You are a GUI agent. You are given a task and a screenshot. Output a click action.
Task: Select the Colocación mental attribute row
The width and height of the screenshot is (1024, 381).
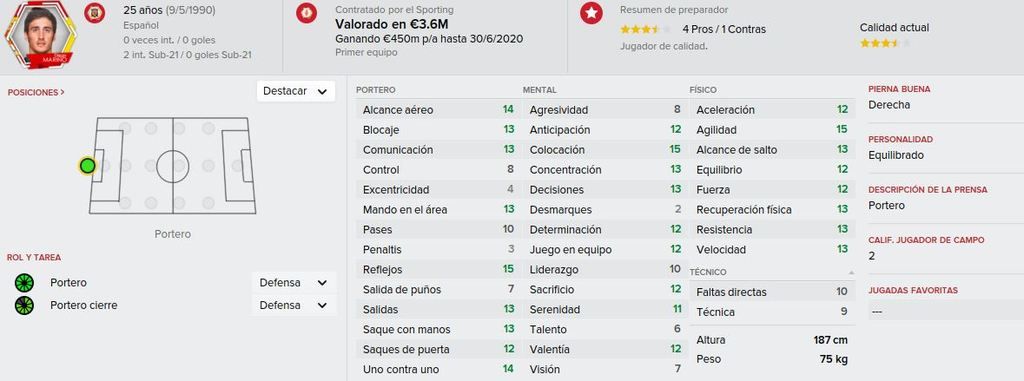(605, 150)
